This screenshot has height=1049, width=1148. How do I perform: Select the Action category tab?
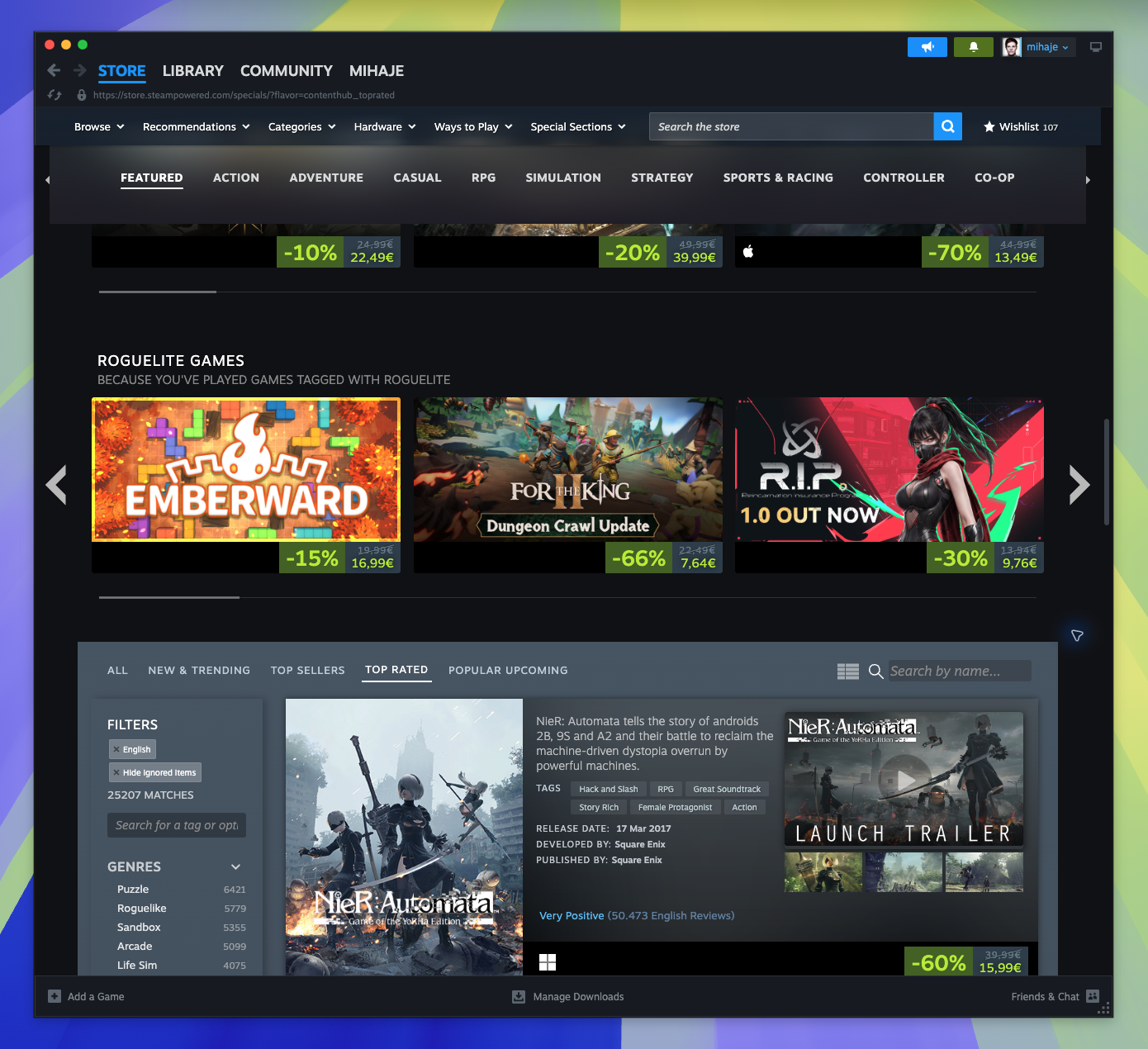[236, 178]
